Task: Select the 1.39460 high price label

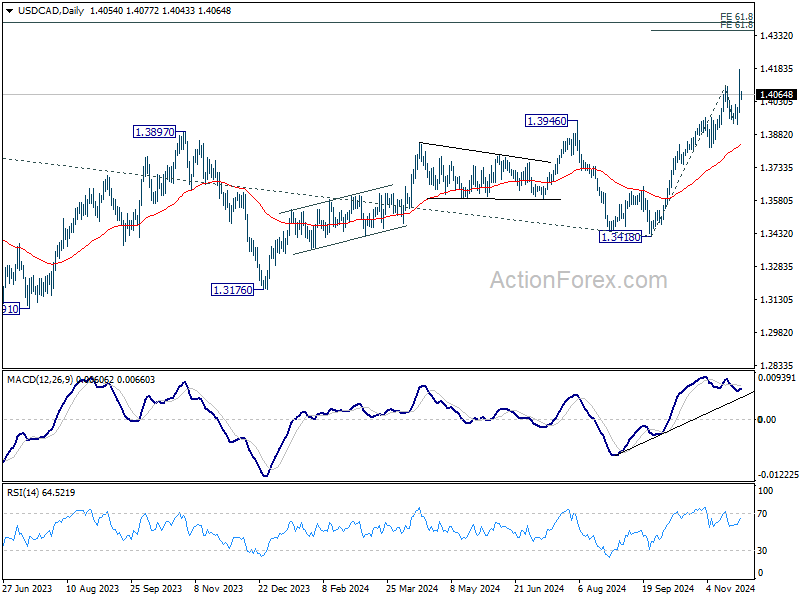Action: click(546, 121)
